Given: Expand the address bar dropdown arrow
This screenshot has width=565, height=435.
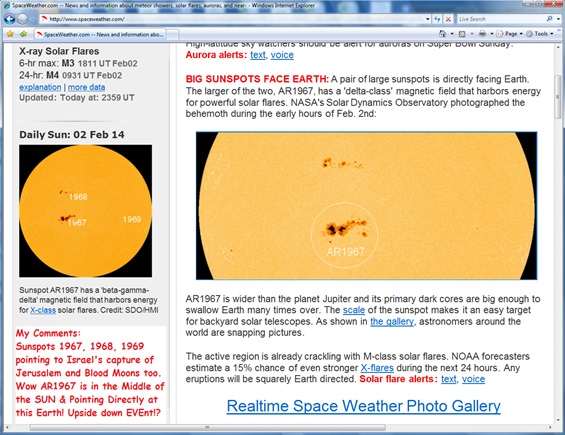Looking at the screenshot, I should 428,19.
